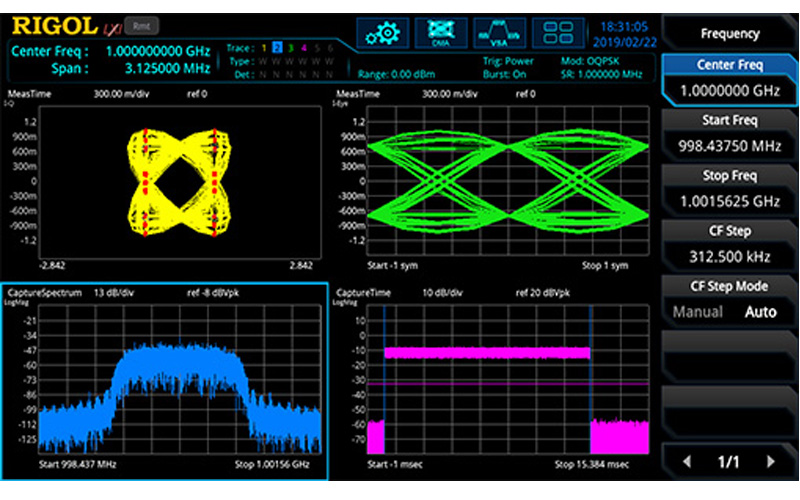Open the Frequency menu header
800x500 pixels.
tap(729, 33)
